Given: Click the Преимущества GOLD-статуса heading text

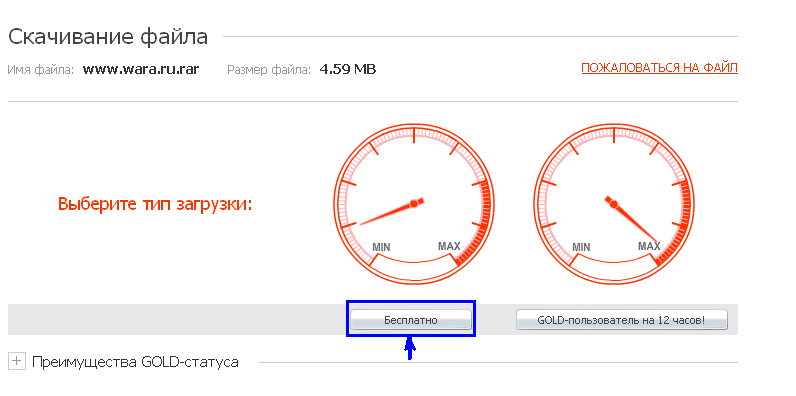Looking at the screenshot, I should [135, 362].
